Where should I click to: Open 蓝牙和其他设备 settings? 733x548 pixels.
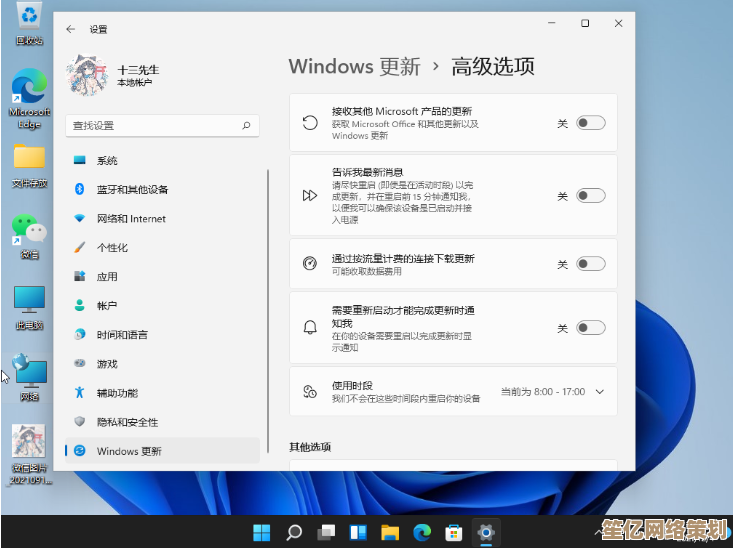132,189
